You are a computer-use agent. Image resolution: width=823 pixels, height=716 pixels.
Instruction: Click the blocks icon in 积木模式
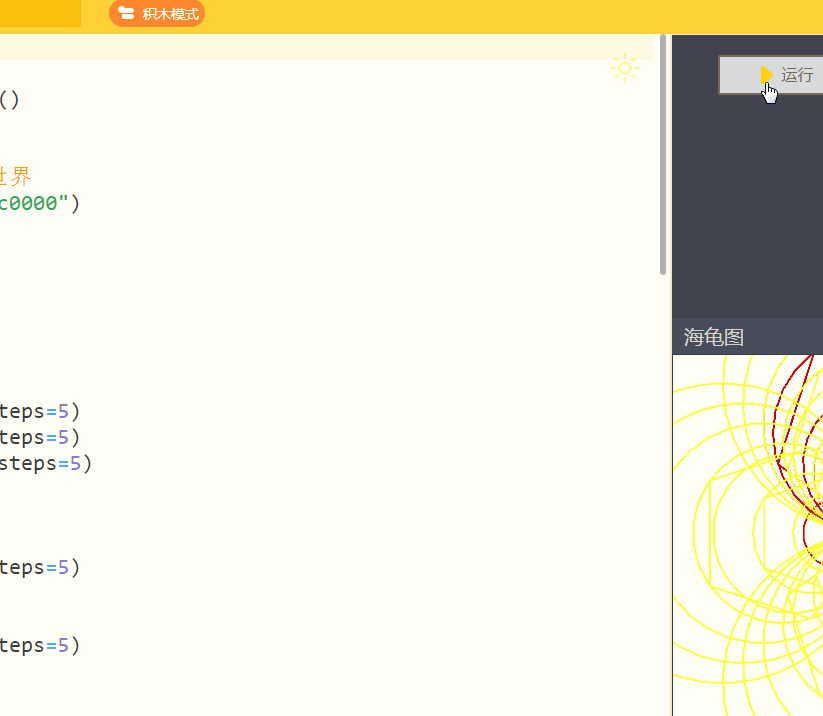click(x=126, y=13)
